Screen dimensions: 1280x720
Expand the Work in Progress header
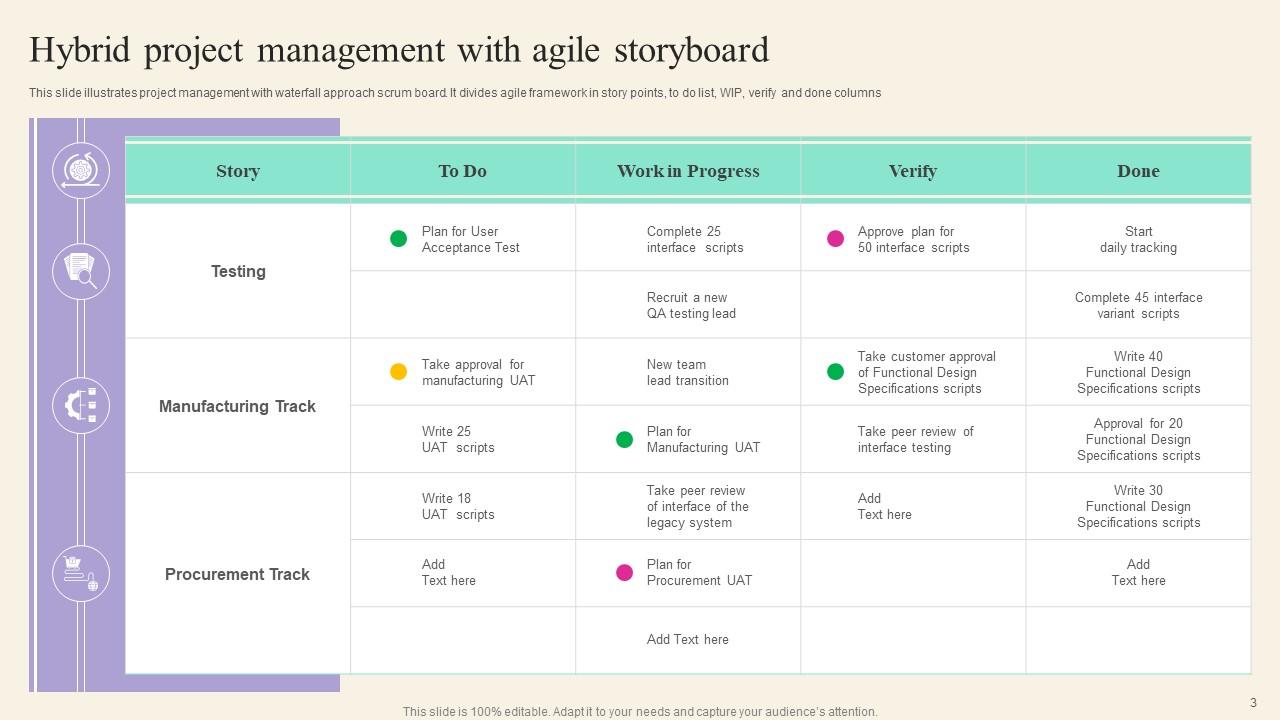tap(687, 170)
